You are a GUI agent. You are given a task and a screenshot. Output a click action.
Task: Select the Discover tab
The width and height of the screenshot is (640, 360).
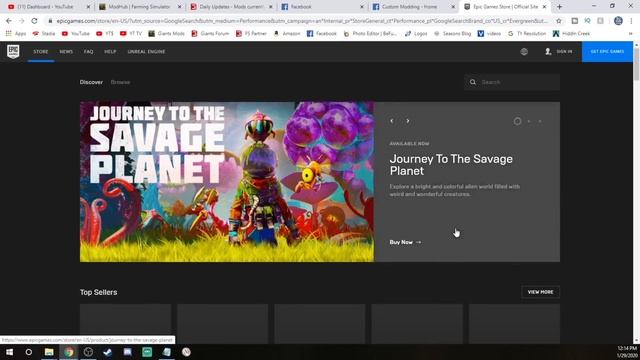point(91,82)
